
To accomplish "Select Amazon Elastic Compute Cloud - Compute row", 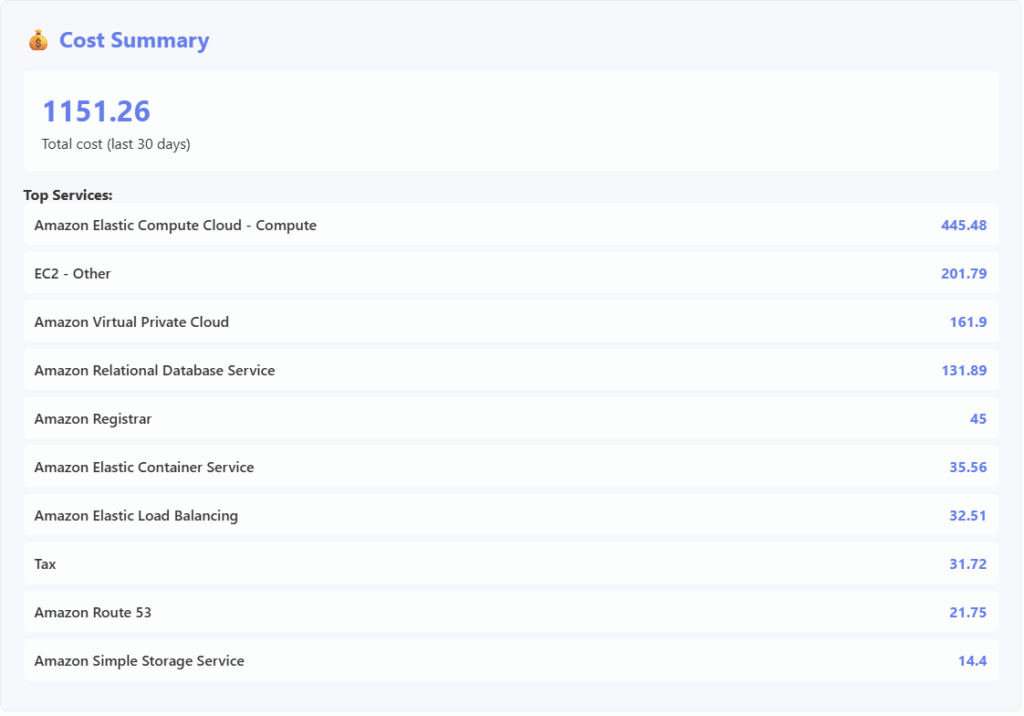I will click(x=175, y=225).
